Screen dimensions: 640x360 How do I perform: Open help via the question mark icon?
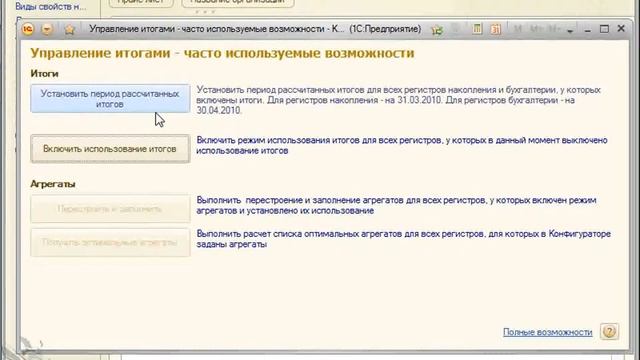(609, 331)
